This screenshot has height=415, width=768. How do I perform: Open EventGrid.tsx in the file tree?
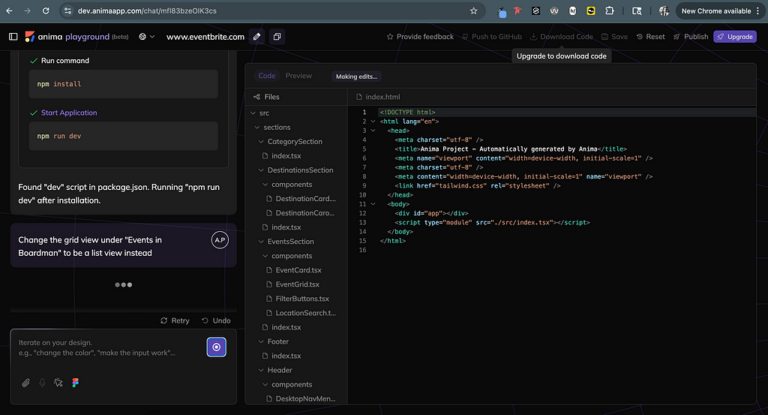[x=297, y=285]
